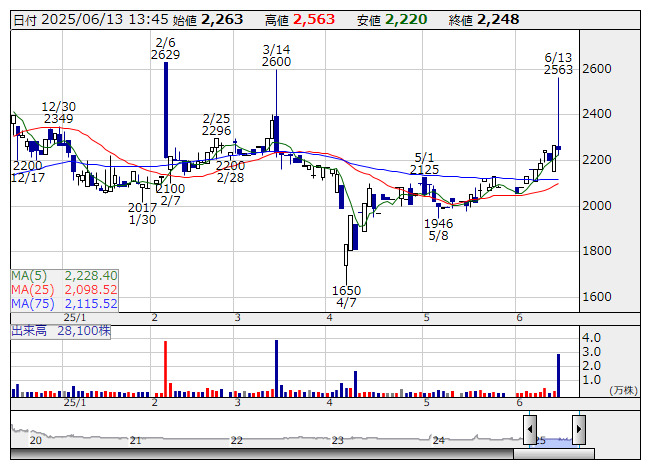Image resolution: width=653 pixels, height=470 pixels.
Task: Click the 3/14 2600 peak label
Action: (x=277, y=55)
